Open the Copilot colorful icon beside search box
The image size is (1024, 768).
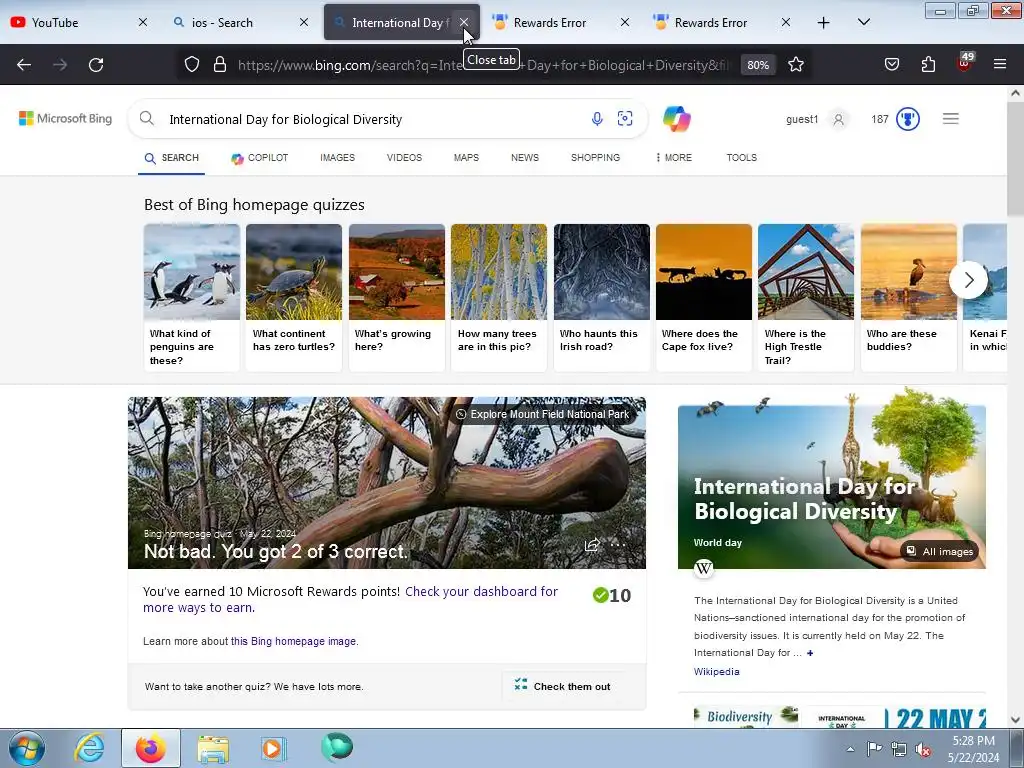pos(677,119)
